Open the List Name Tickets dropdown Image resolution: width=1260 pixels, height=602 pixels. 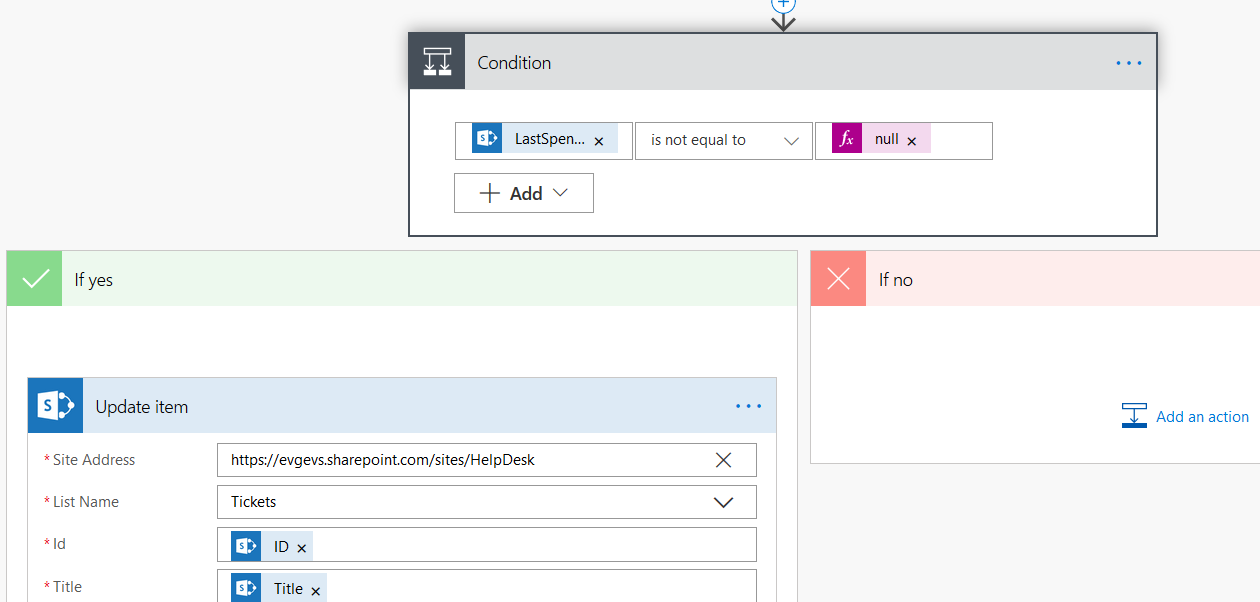click(x=723, y=502)
